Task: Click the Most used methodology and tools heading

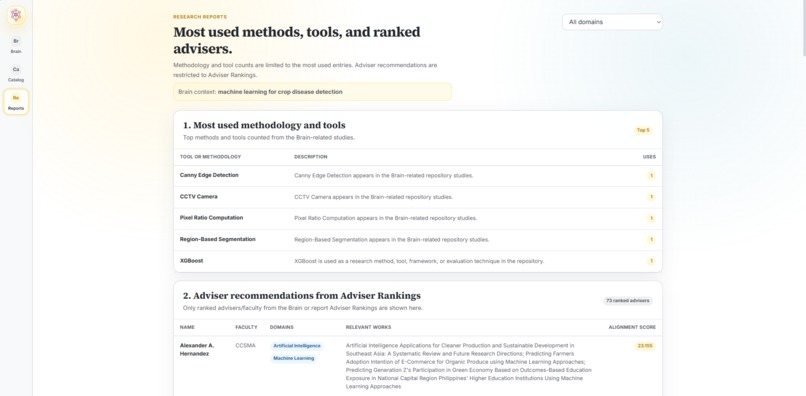Action: (264, 125)
